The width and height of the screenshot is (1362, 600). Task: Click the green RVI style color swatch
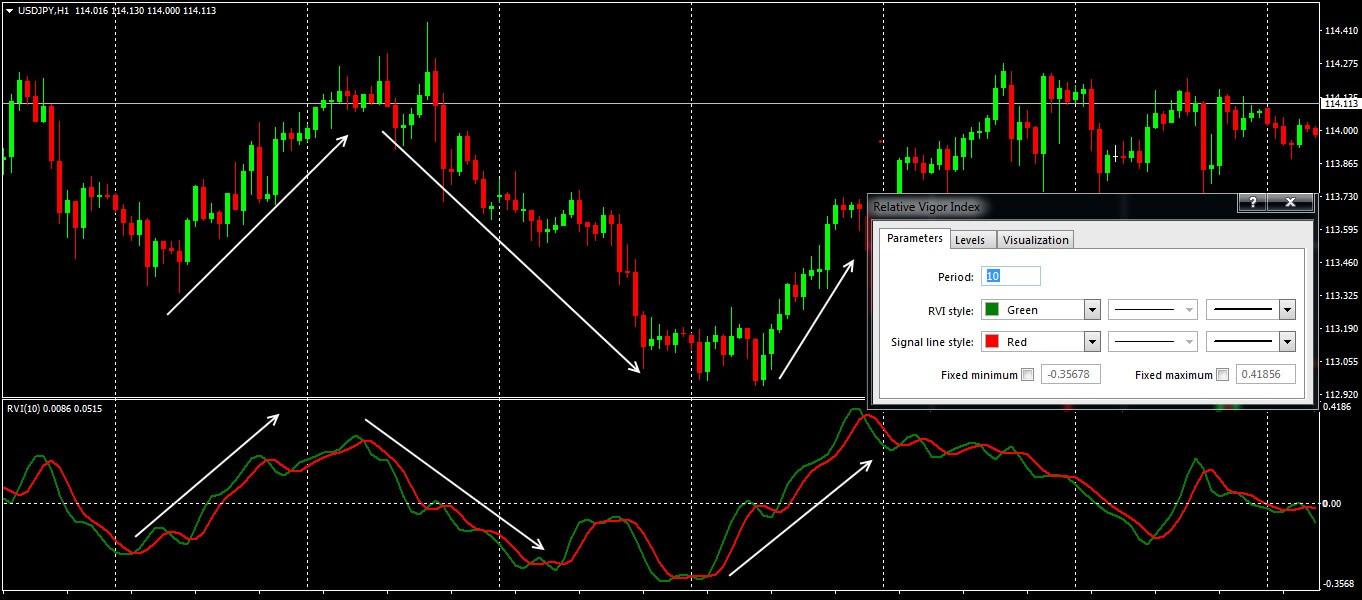tap(992, 310)
